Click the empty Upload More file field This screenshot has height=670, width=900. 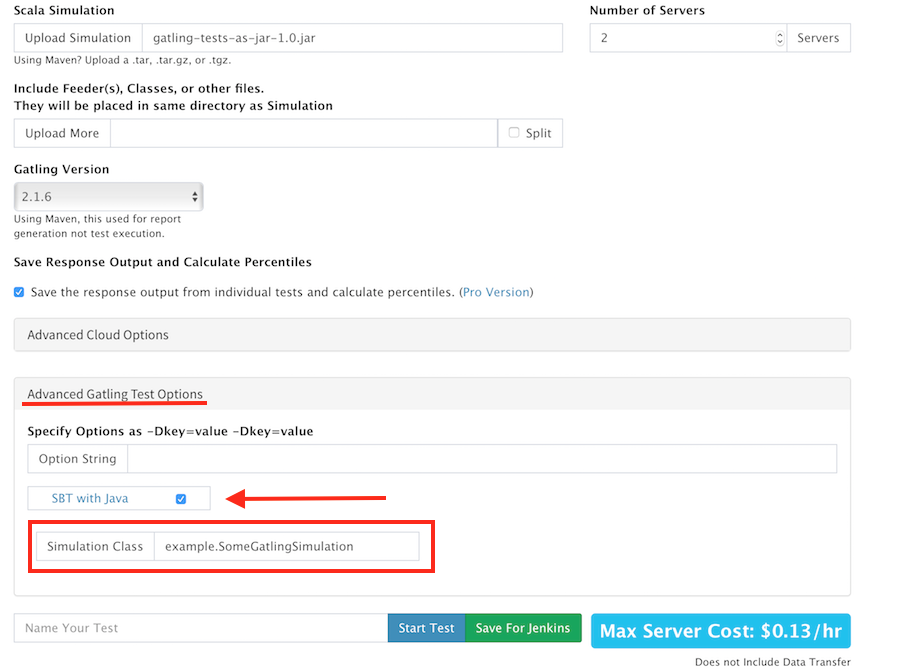tap(304, 133)
